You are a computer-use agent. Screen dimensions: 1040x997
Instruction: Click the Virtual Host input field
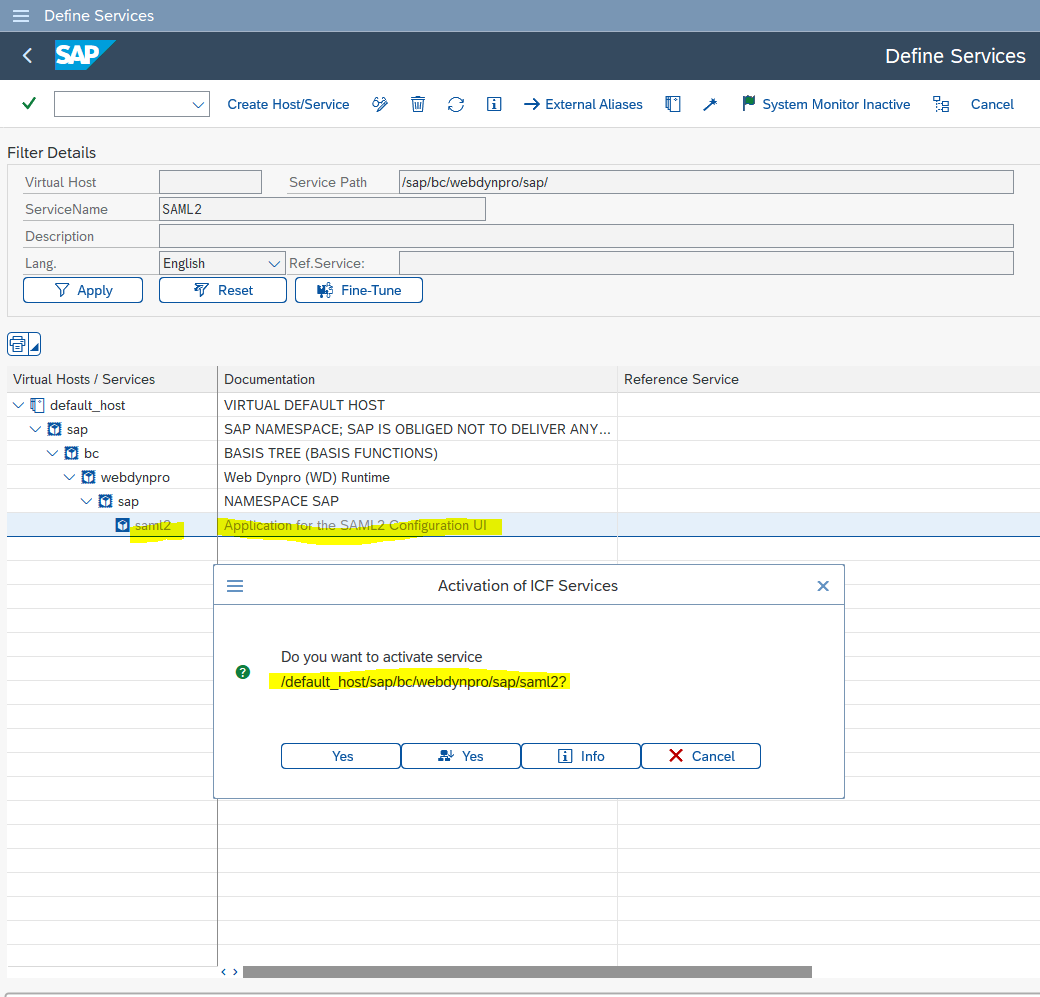coord(210,182)
